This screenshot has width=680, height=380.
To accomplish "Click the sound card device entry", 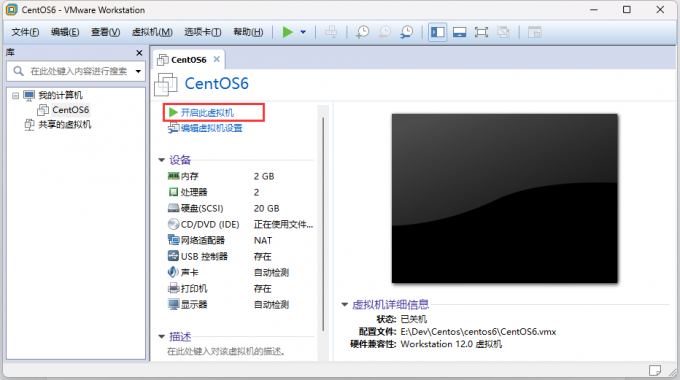I will tap(183, 272).
